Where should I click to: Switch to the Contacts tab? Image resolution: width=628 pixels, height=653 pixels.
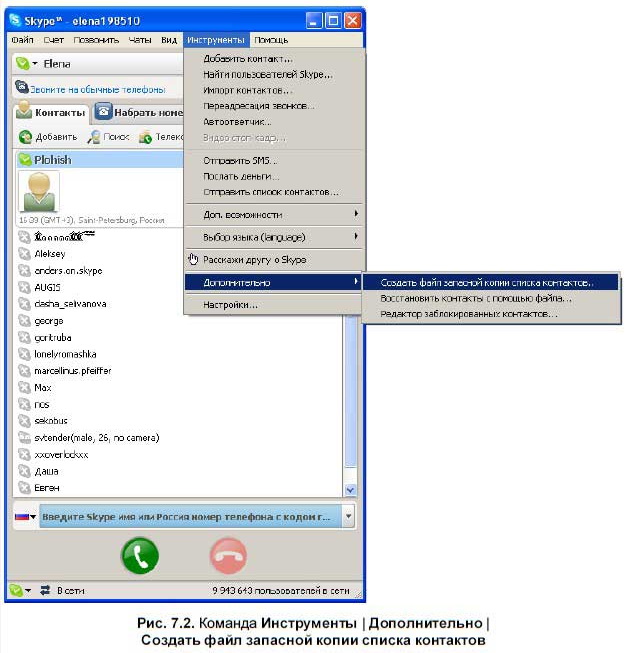click(x=50, y=112)
